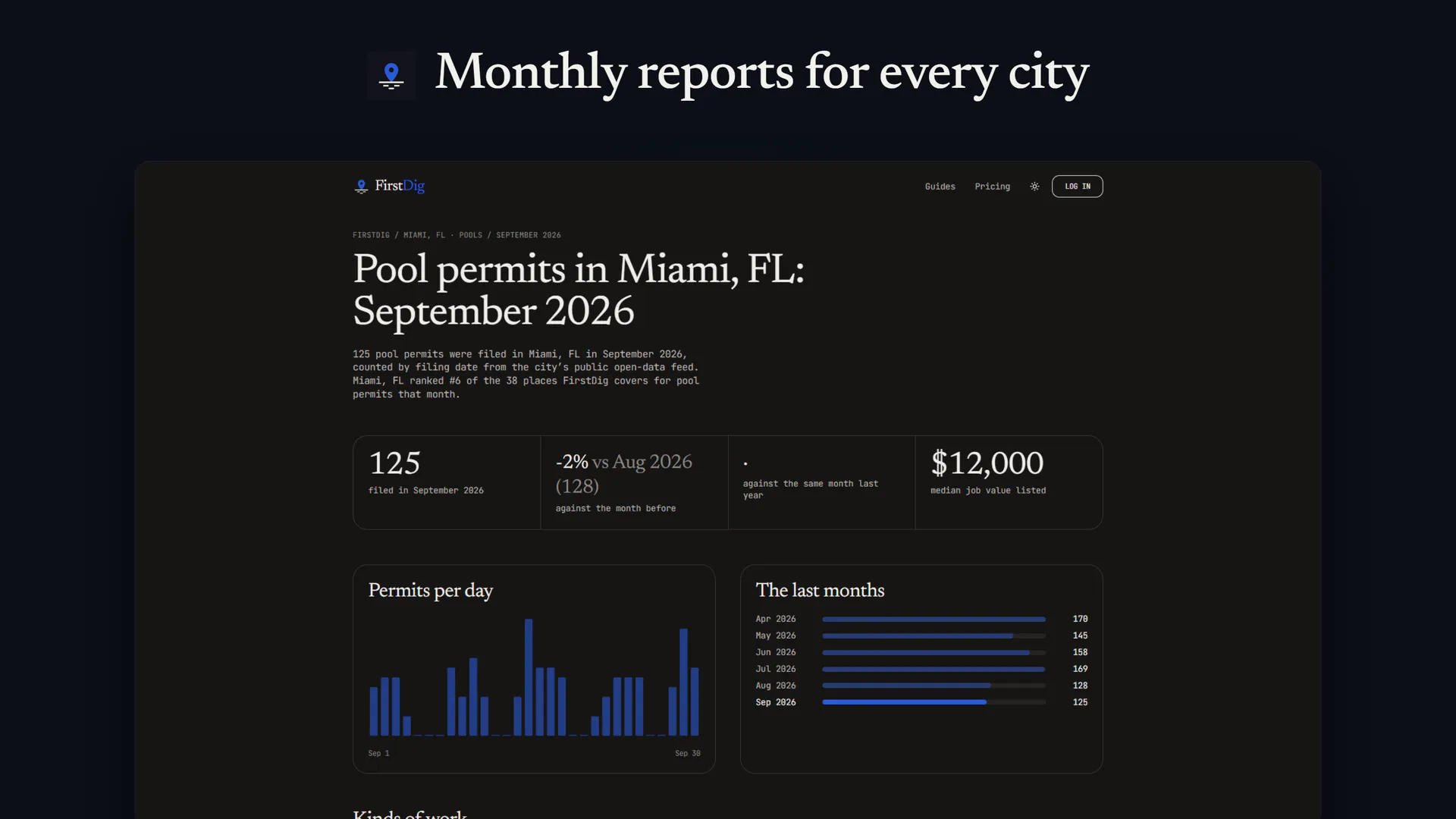Toggle the light/dark theme sun icon
The width and height of the screenshot is (1456, 819).
click(1034, 187)
